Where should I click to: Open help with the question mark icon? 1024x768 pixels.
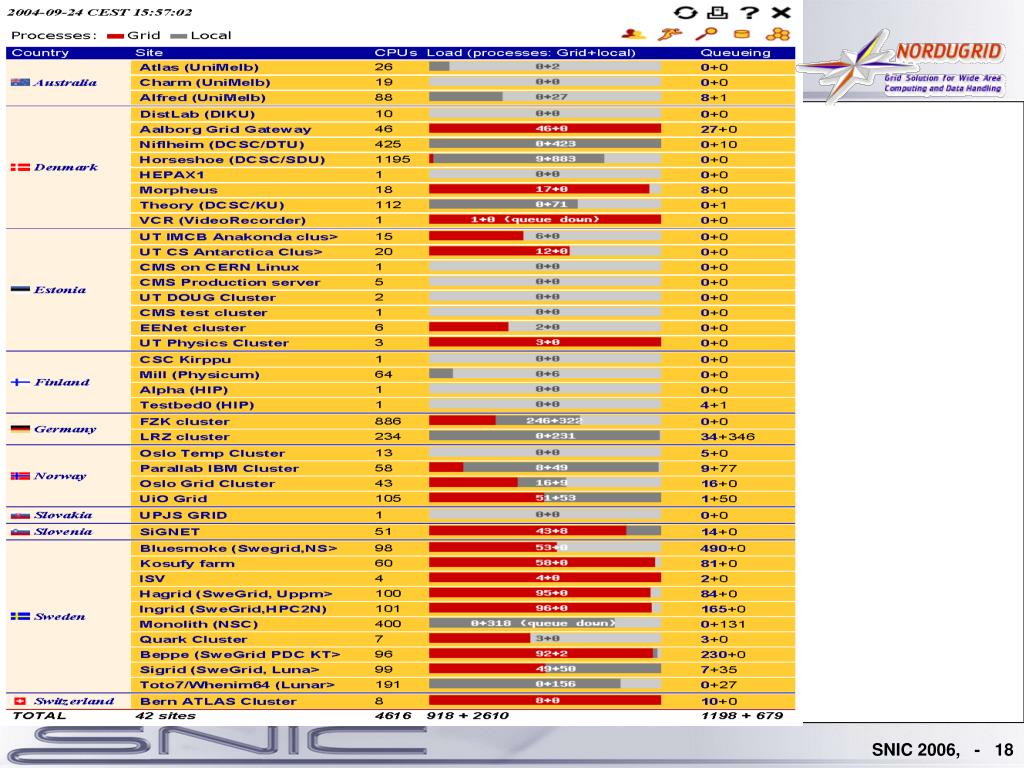[x=750, y=12]
